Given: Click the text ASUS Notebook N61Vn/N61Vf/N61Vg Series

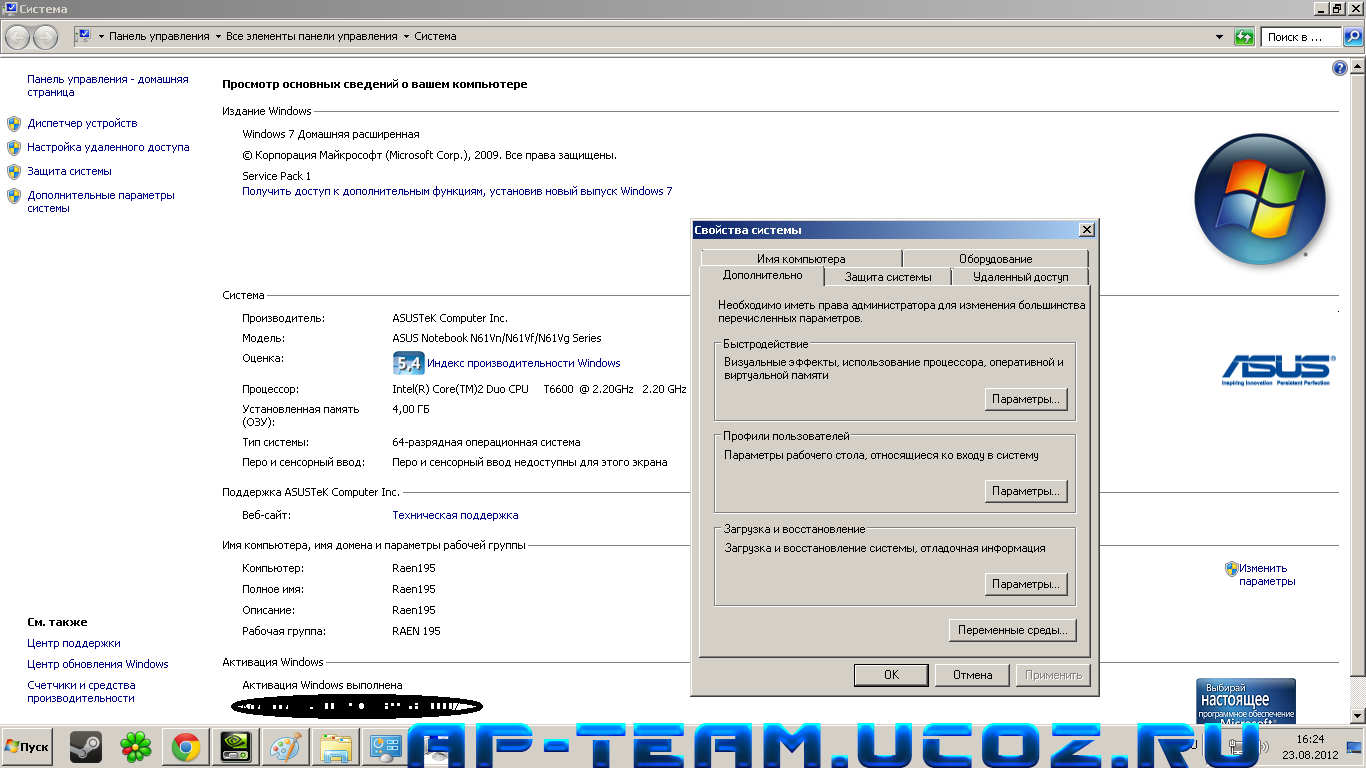Looking at the screenshot, I should pos(497,338).
